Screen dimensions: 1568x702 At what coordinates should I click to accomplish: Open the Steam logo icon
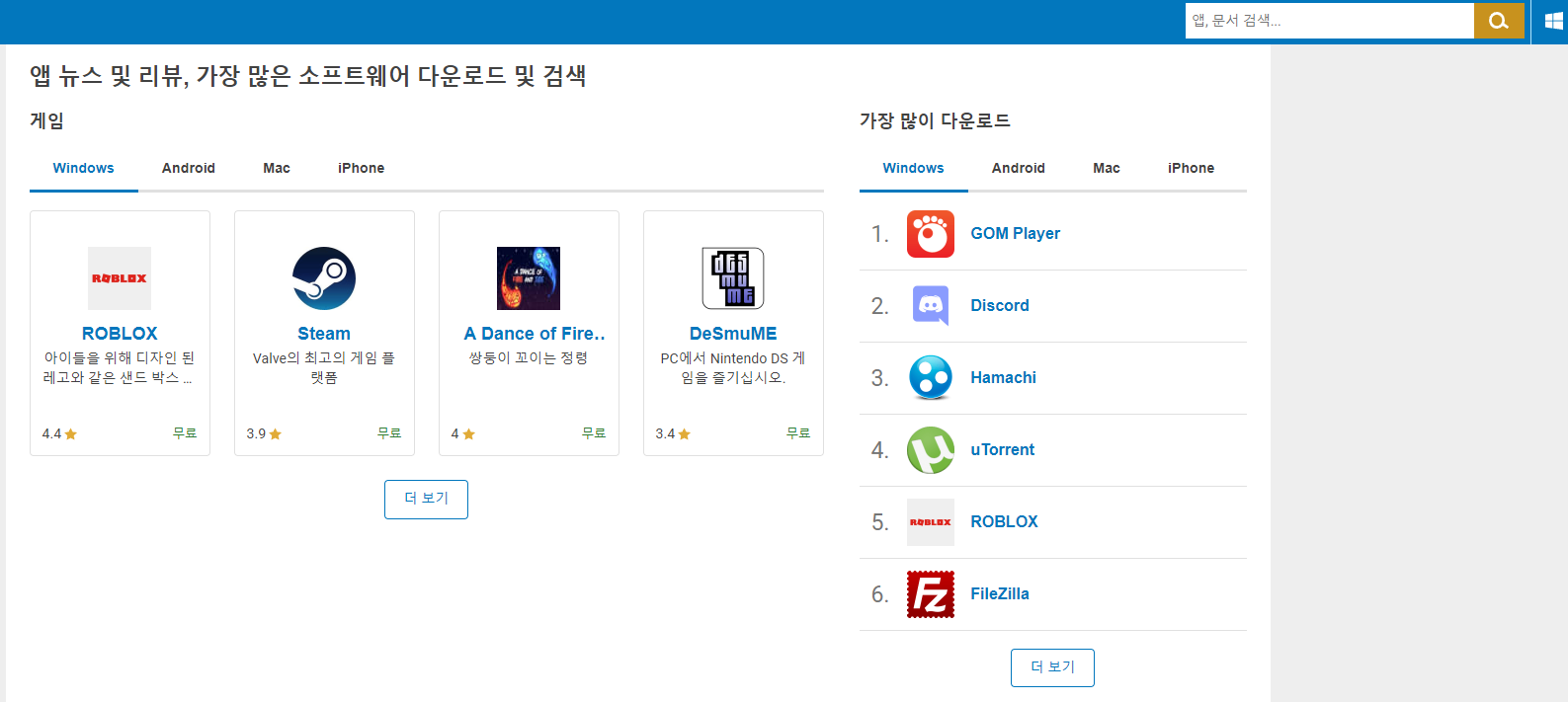[324, 278]
